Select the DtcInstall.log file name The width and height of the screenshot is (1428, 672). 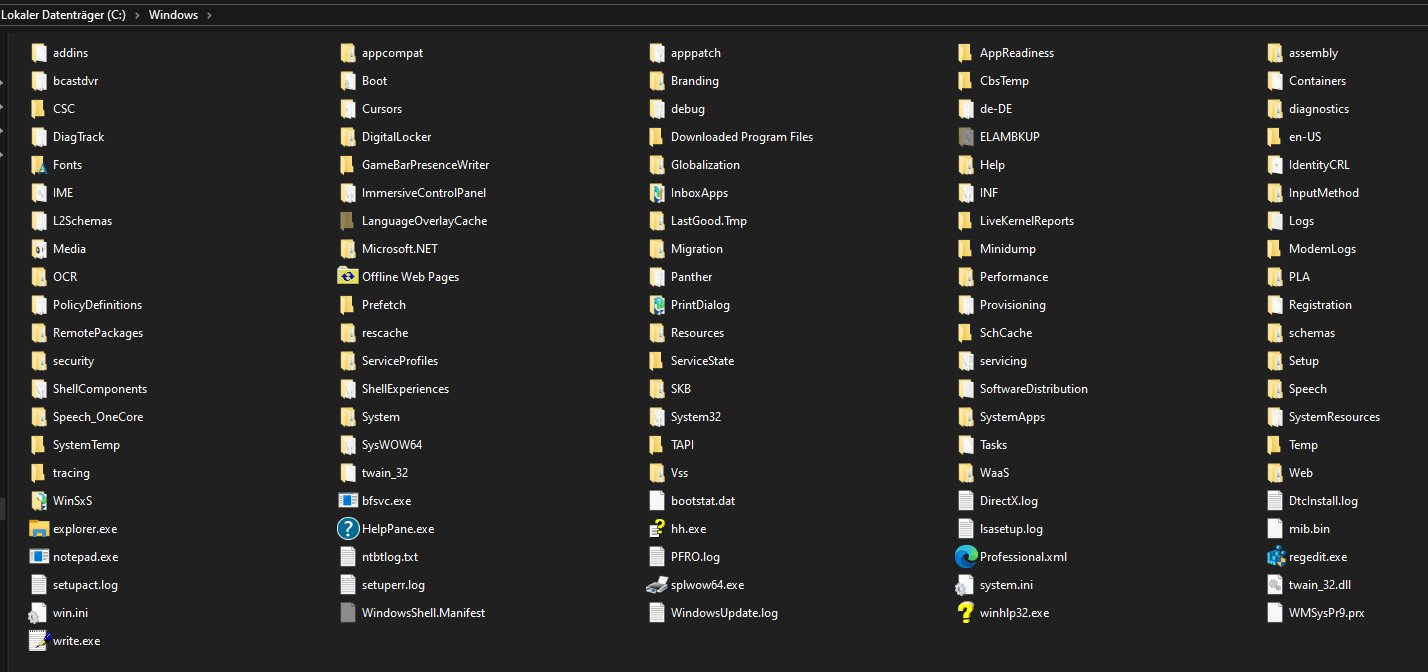[x=1323, y=501]
